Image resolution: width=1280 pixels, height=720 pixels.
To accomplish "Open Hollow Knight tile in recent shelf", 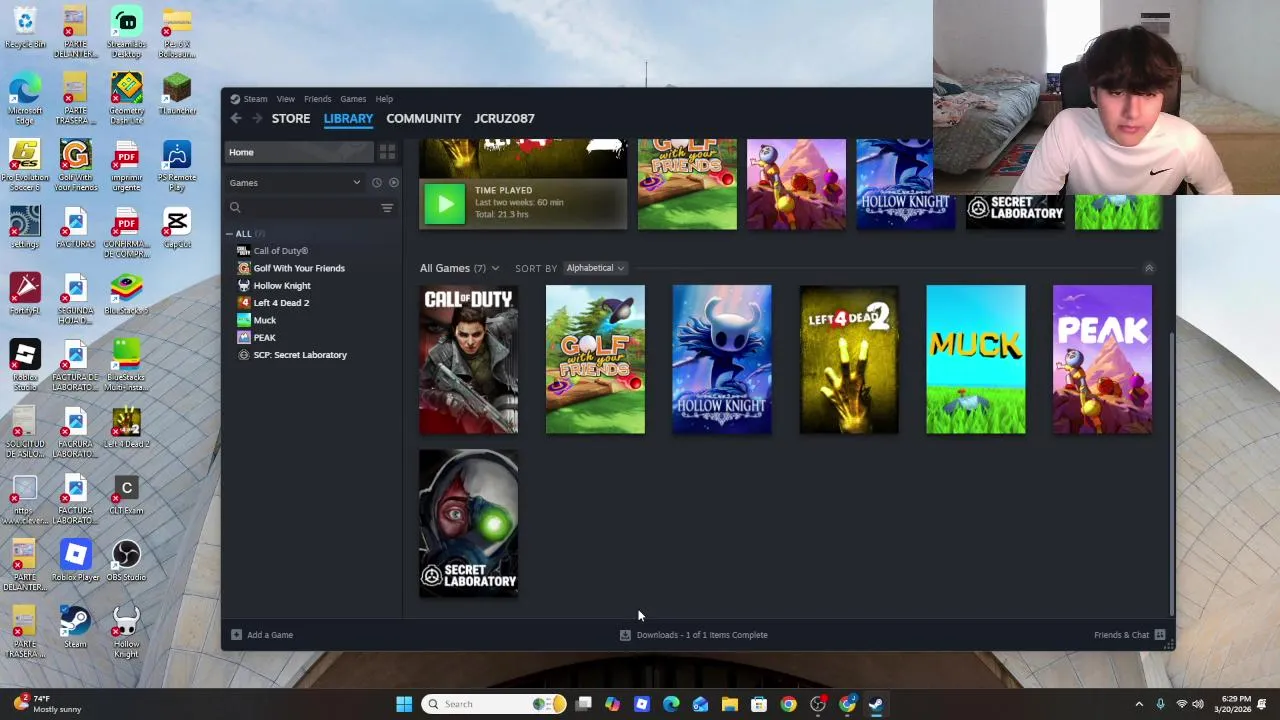I will point(905,184).
